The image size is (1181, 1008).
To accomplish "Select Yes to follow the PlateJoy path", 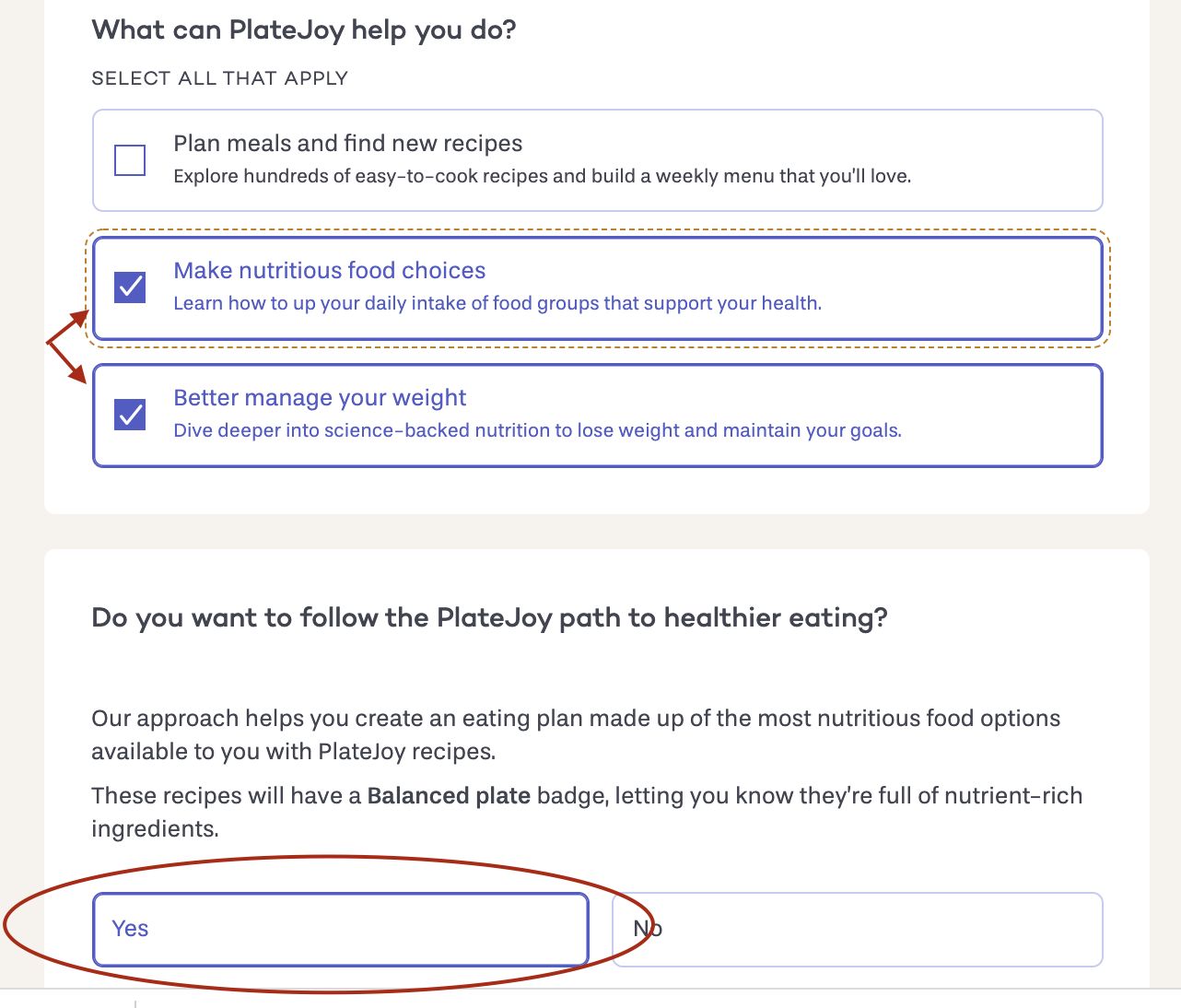I will pyautogui.click(x=341, y=929).
